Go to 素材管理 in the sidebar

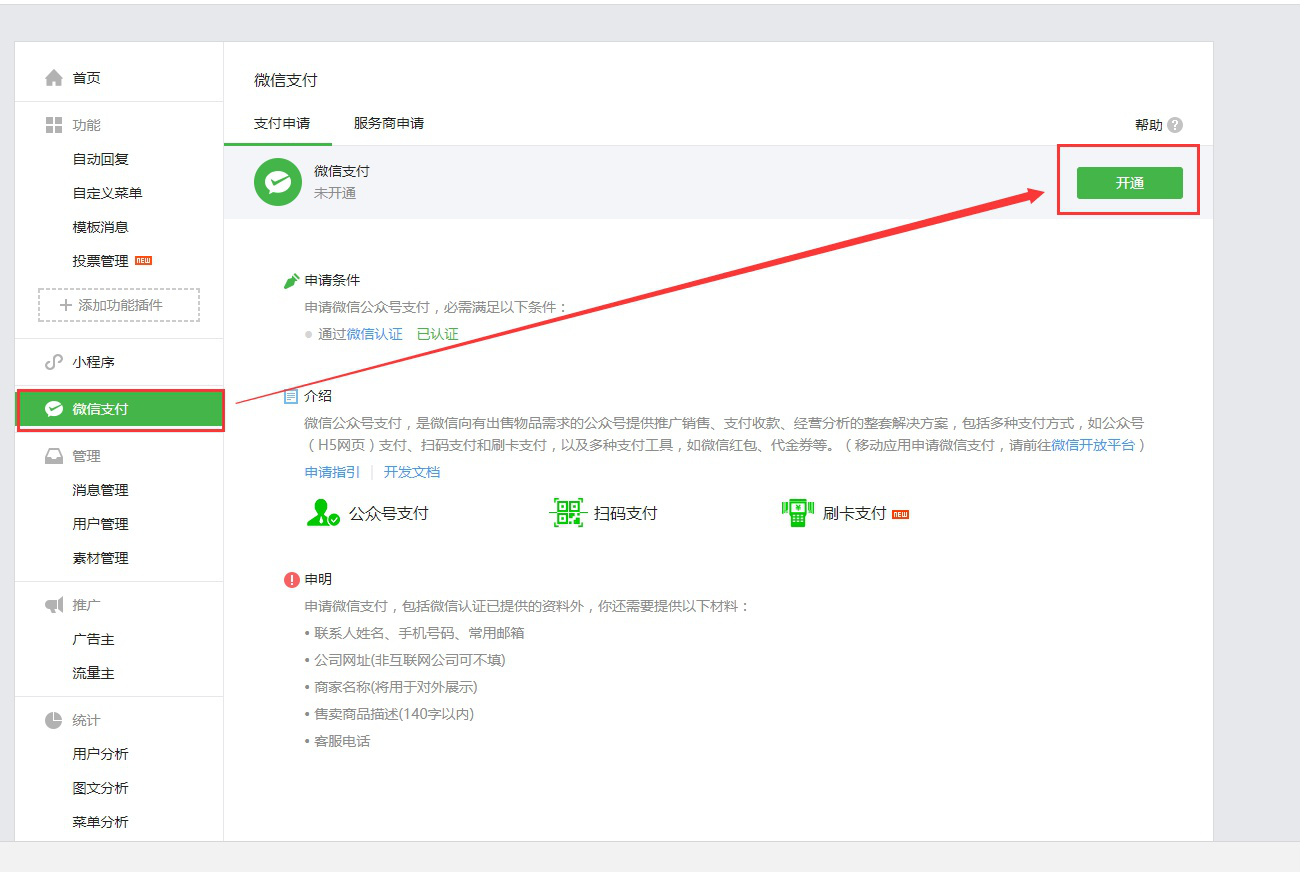(101, 558)
